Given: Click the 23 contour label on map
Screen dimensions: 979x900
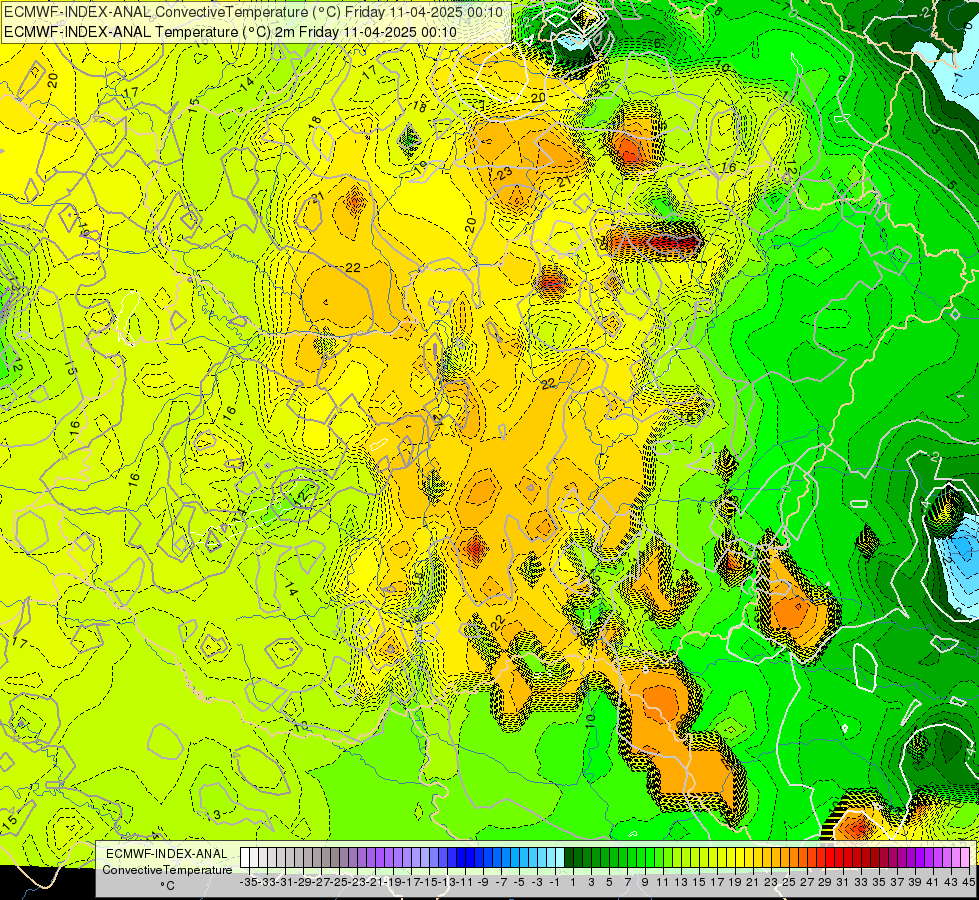Looking at the screenshot, I should tap(504, 172).
